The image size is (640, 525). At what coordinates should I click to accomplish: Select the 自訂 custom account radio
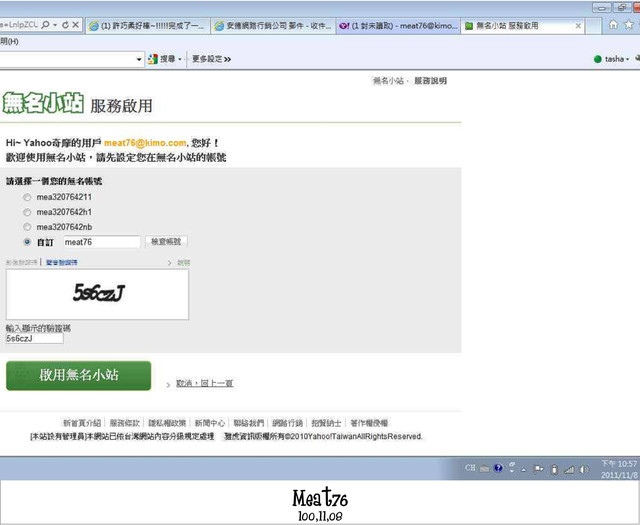[27, 242]
